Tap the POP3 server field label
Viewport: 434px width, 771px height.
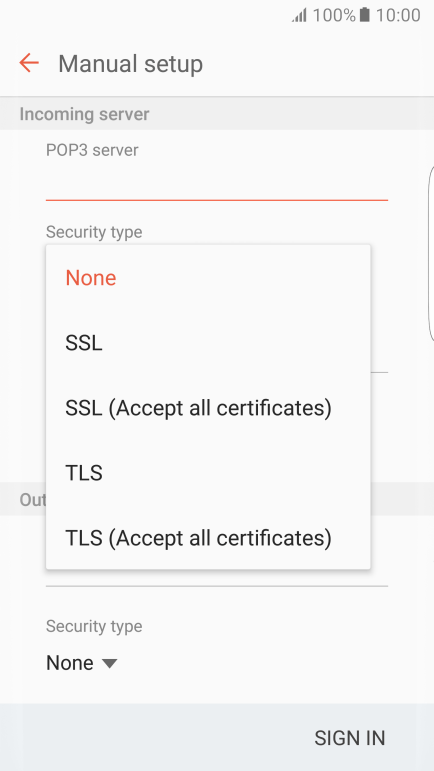point(92,150)
